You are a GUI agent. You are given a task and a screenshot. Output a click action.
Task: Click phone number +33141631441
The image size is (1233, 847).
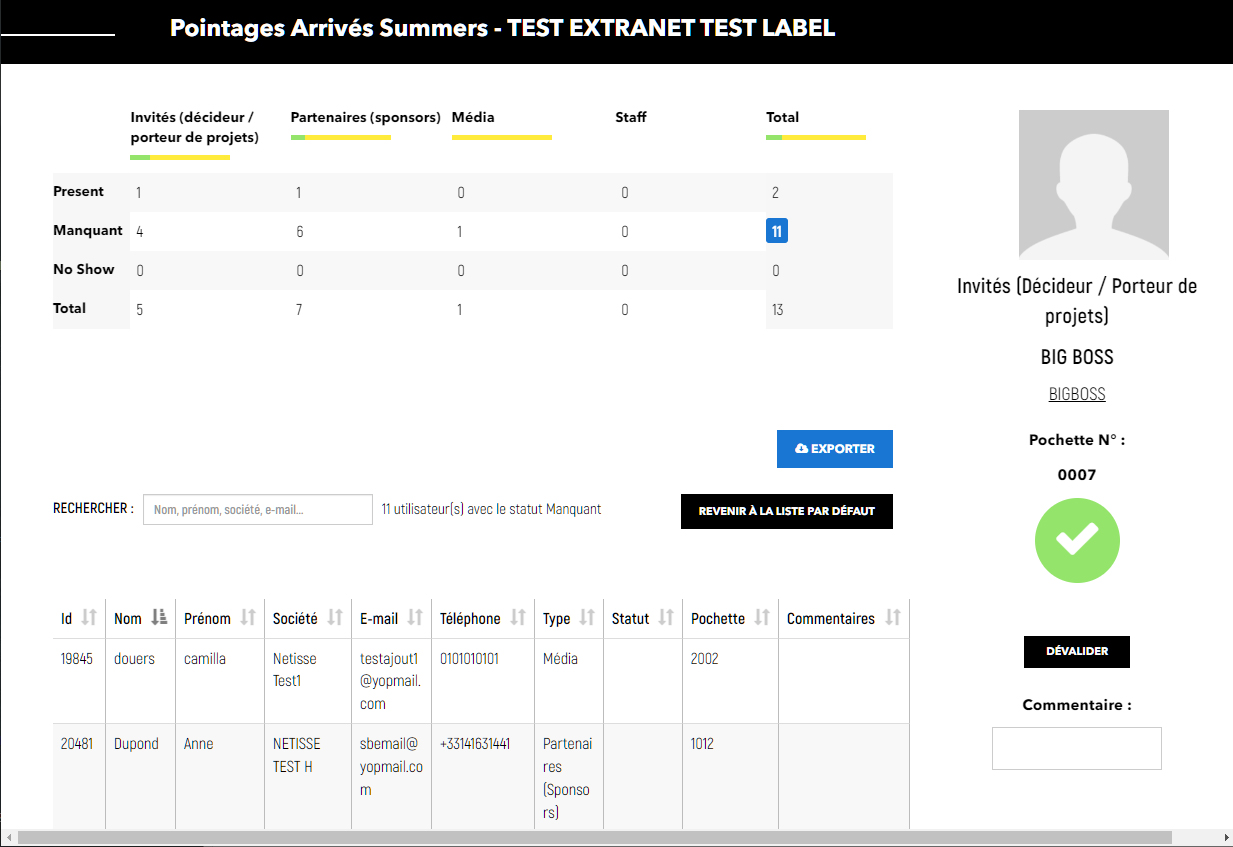pos(476,744)
